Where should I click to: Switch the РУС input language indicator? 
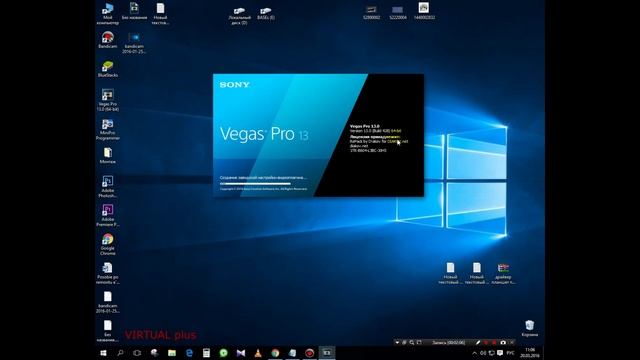510,353
